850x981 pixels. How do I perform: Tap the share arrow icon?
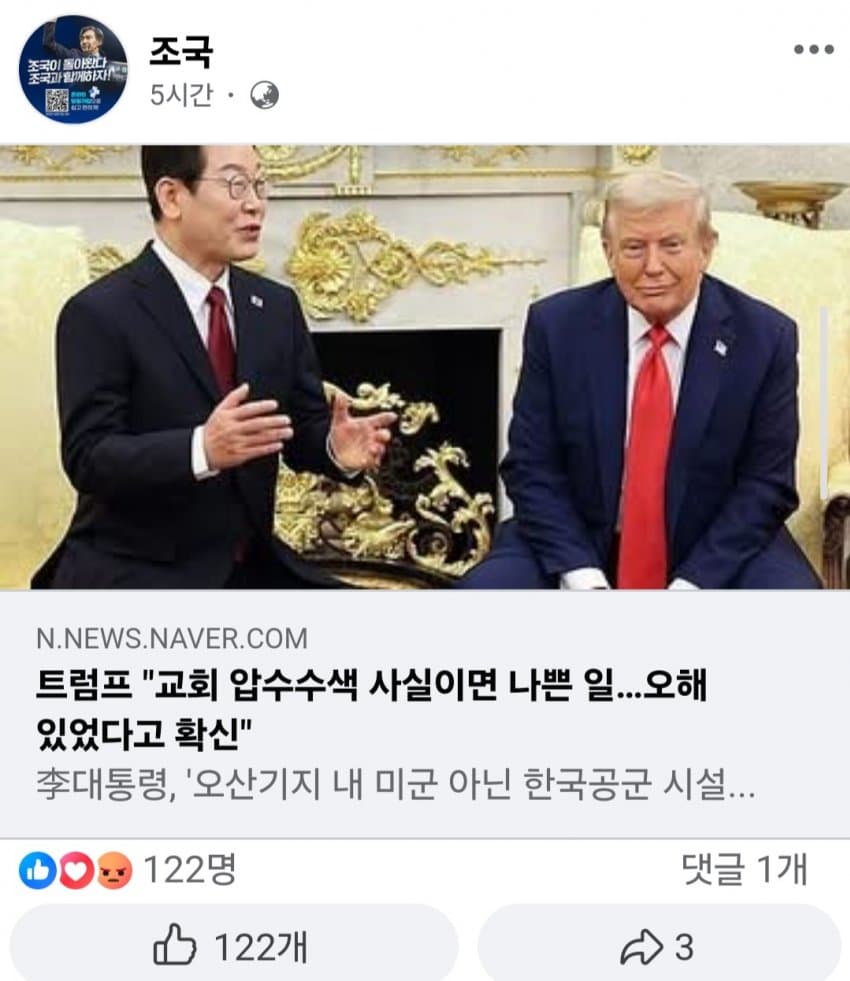click(x=641, y=947)
